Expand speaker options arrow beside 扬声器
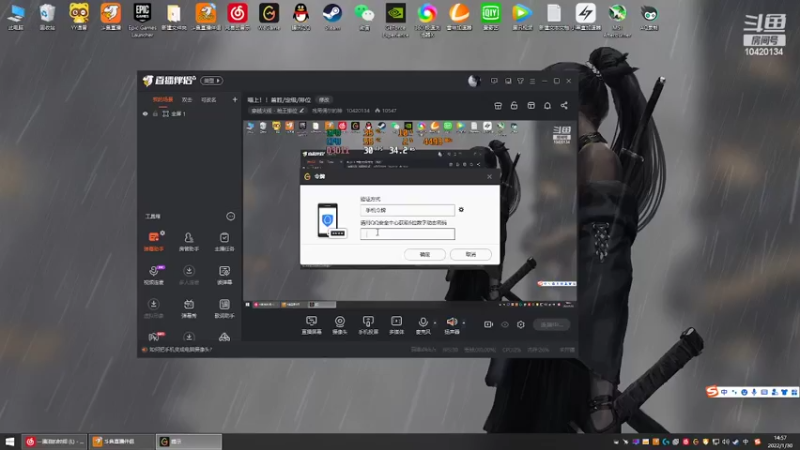Screen dimensions: 800x450 [463, 322]
